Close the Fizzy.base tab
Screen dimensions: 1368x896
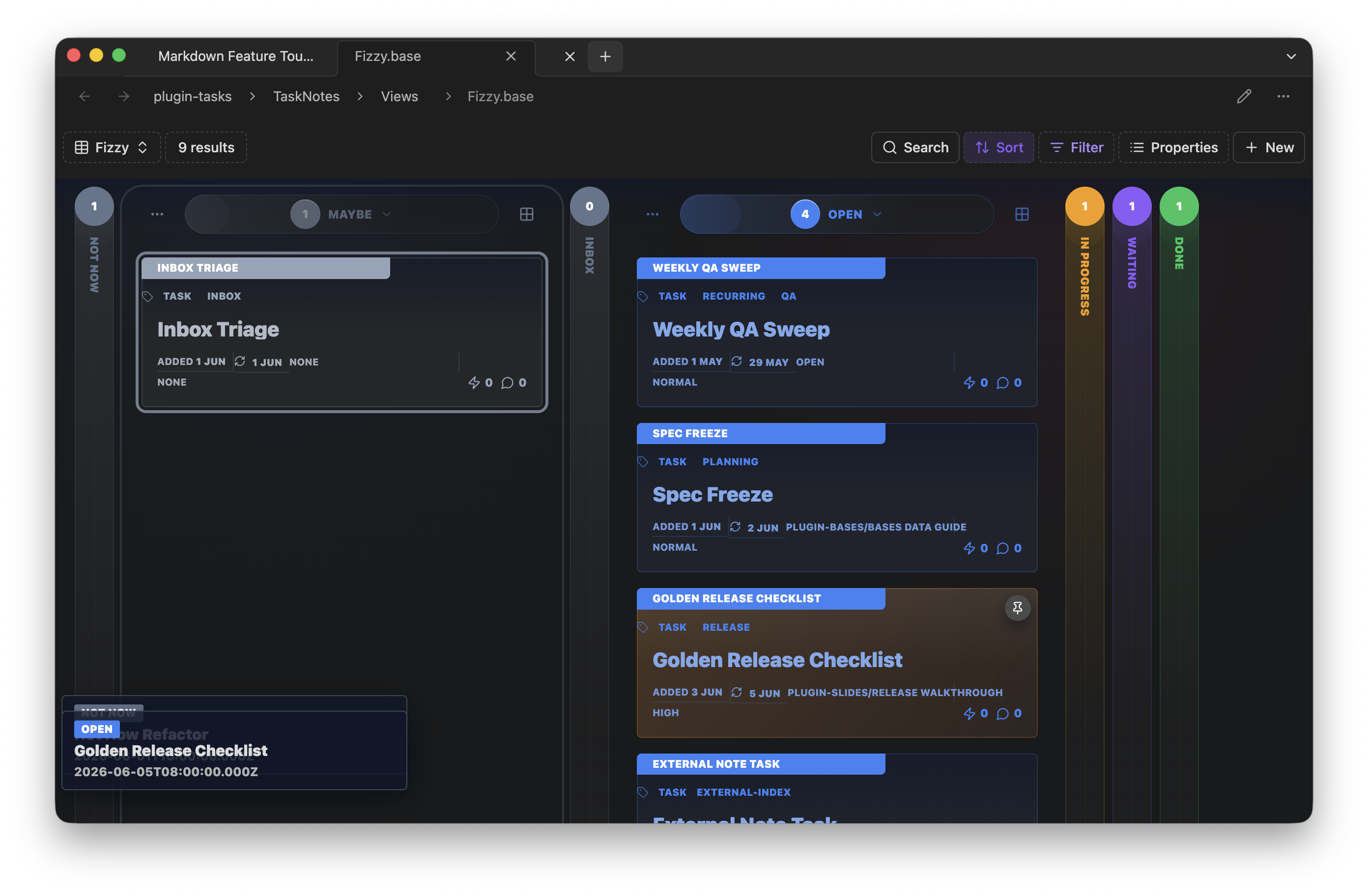tap(511, 56)
